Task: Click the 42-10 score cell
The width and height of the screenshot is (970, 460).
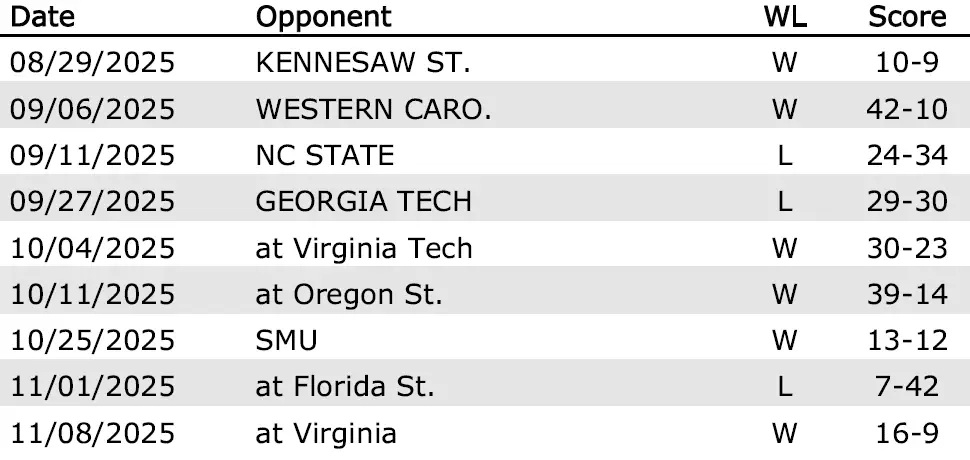Action: pyautogui.click(x=907, y=109)
